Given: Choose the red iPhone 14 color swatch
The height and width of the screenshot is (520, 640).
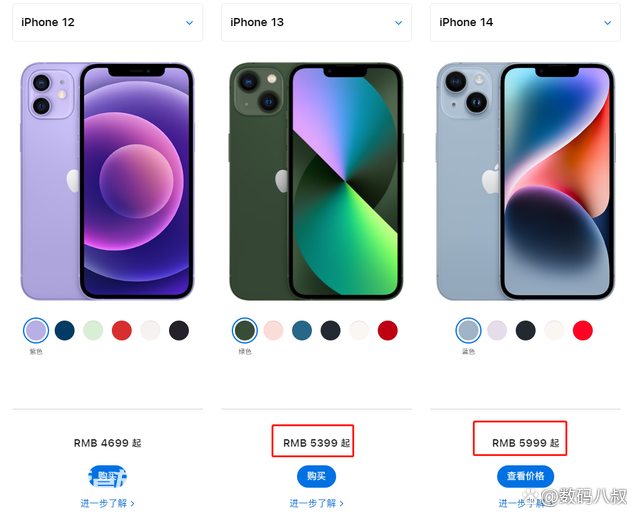Looking at the screenshot, I should tap(582, 330).
